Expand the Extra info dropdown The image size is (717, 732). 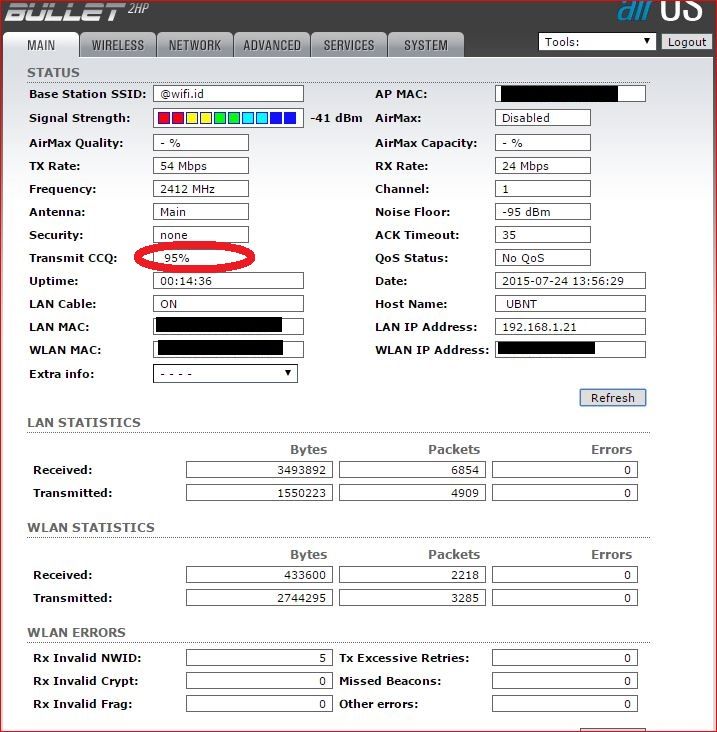coord(225,373)
